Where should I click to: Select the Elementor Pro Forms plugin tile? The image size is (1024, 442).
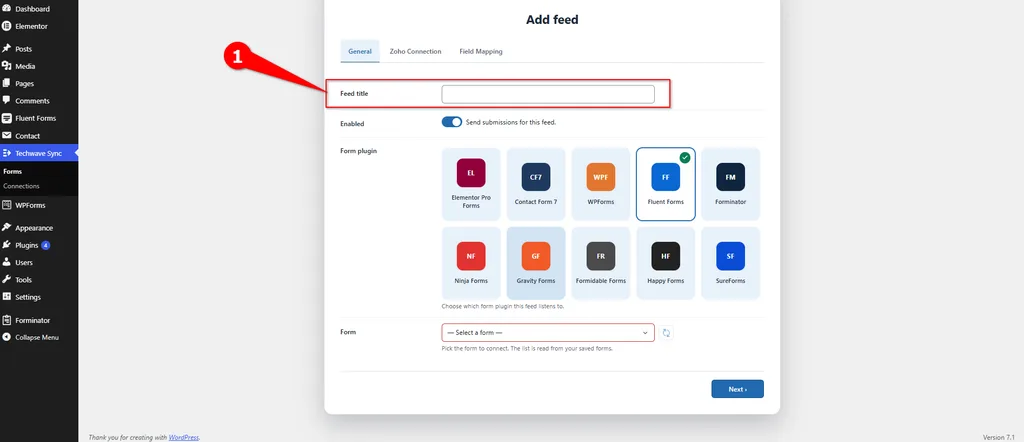pos(471,184)
